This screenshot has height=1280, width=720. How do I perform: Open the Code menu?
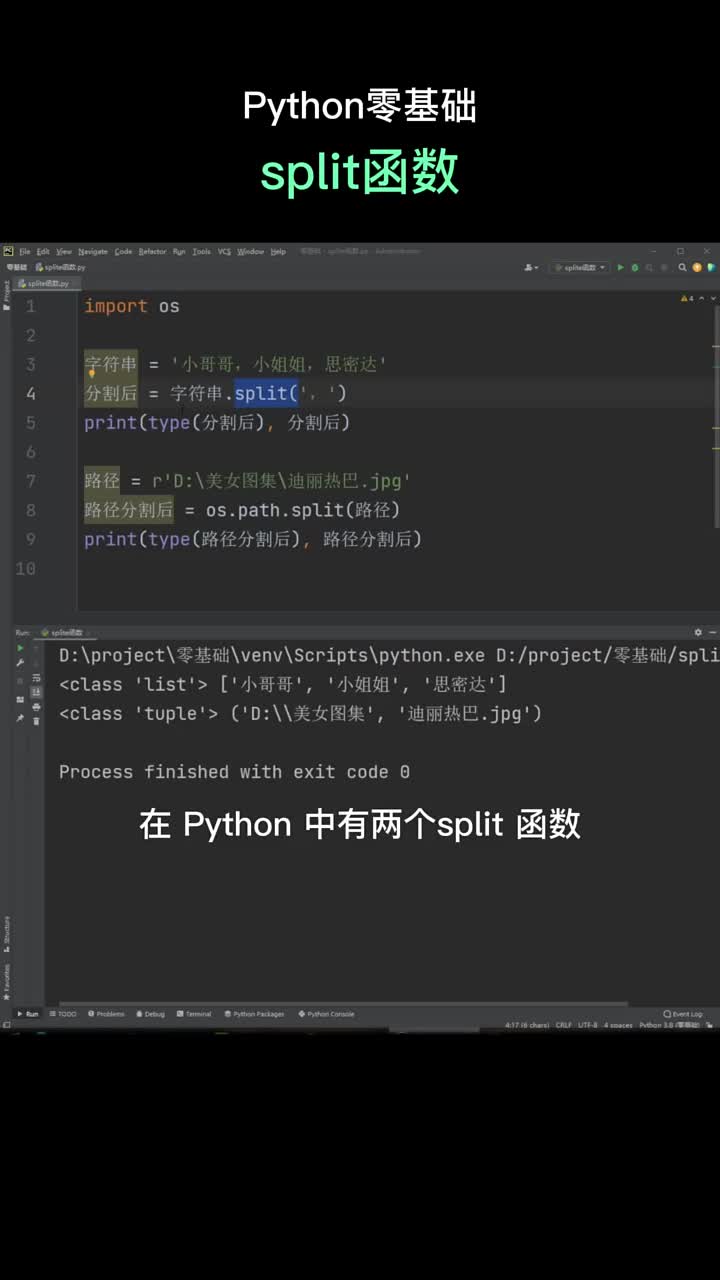123,252
